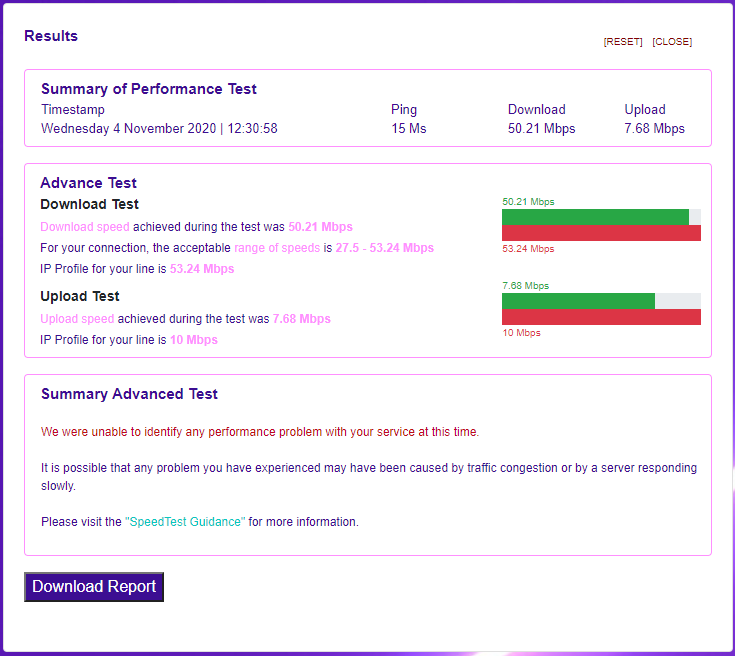Click the 'Advance Test' section heading
The width and height of the screenshot is (735, 656).
coord(88,183)
